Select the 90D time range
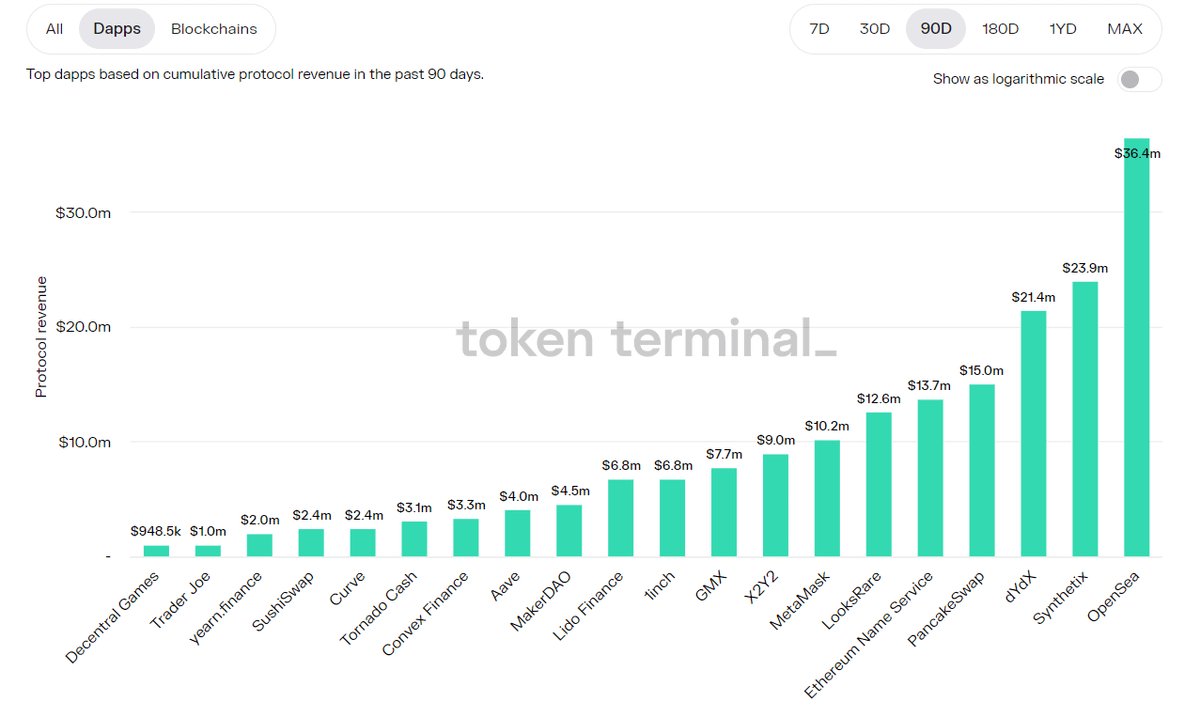Screen dimensions: 1200x702 tap(936, 29)
